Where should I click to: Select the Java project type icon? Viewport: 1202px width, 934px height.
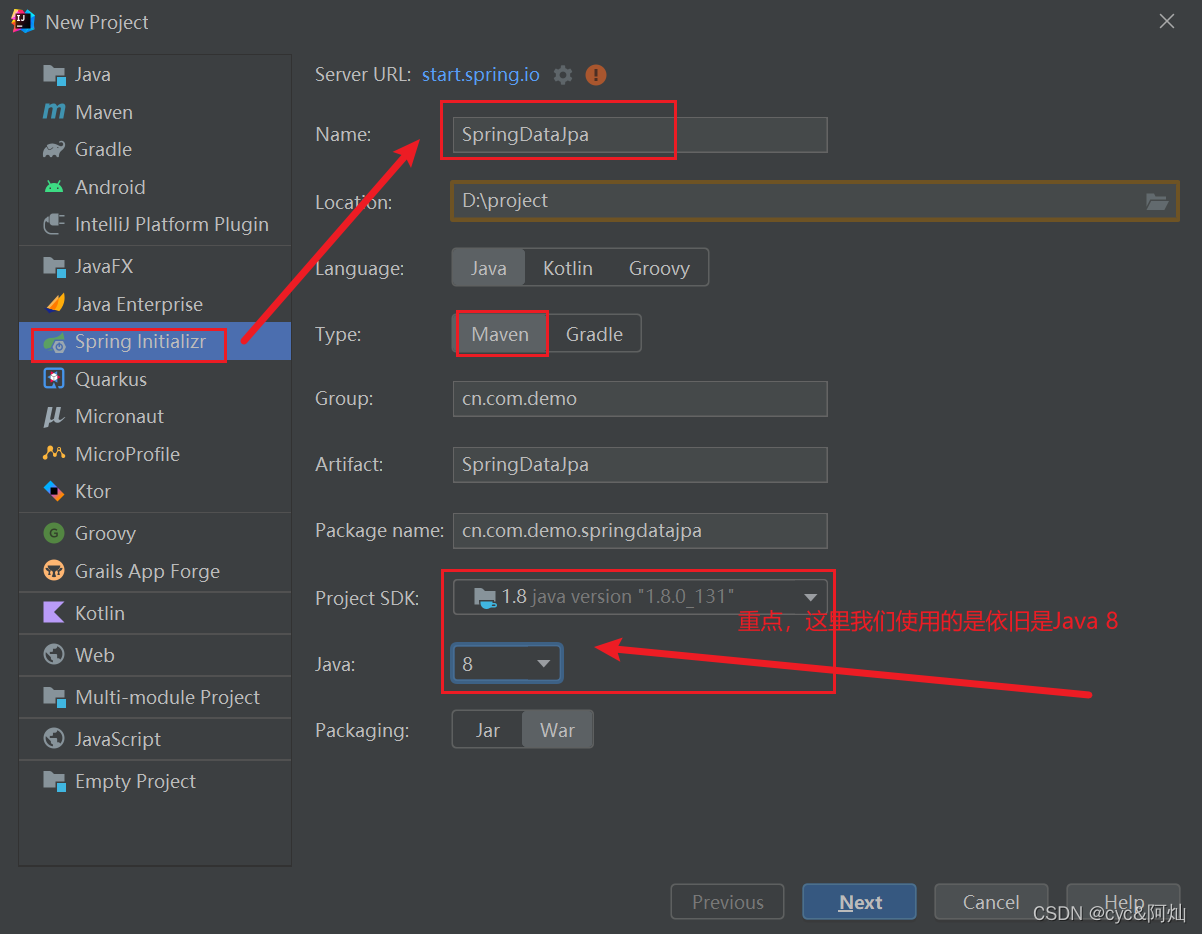[54, 74]
